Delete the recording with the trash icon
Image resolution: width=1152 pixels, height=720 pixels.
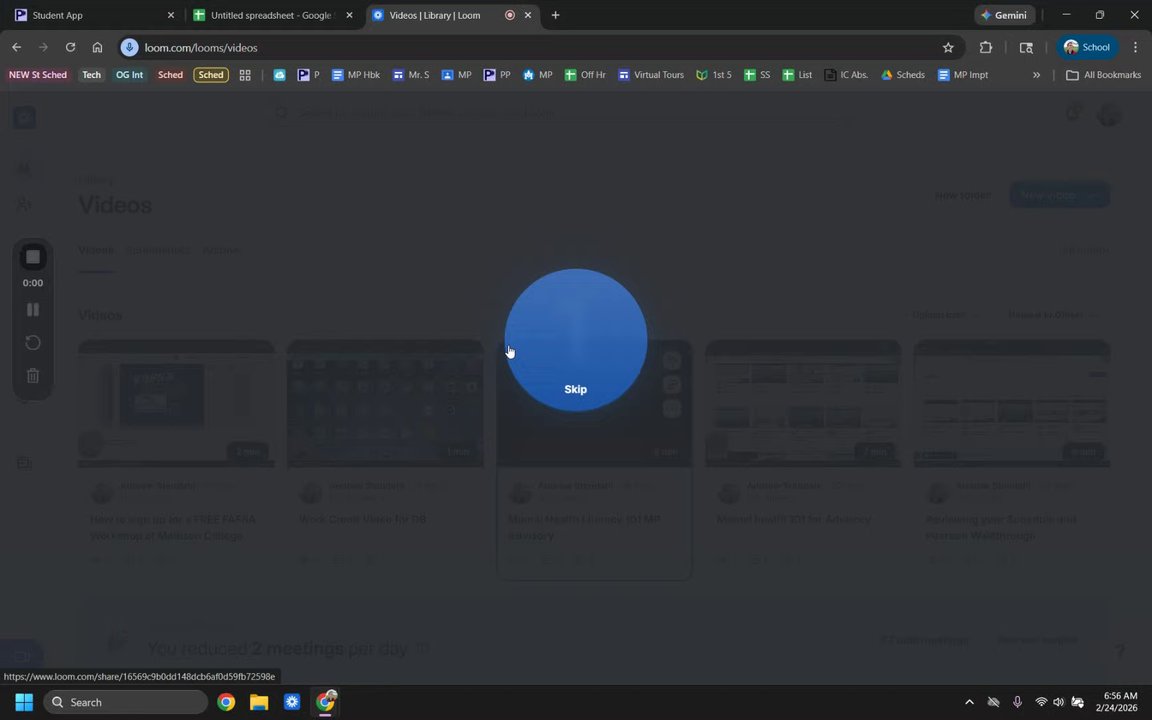[33, 375]
